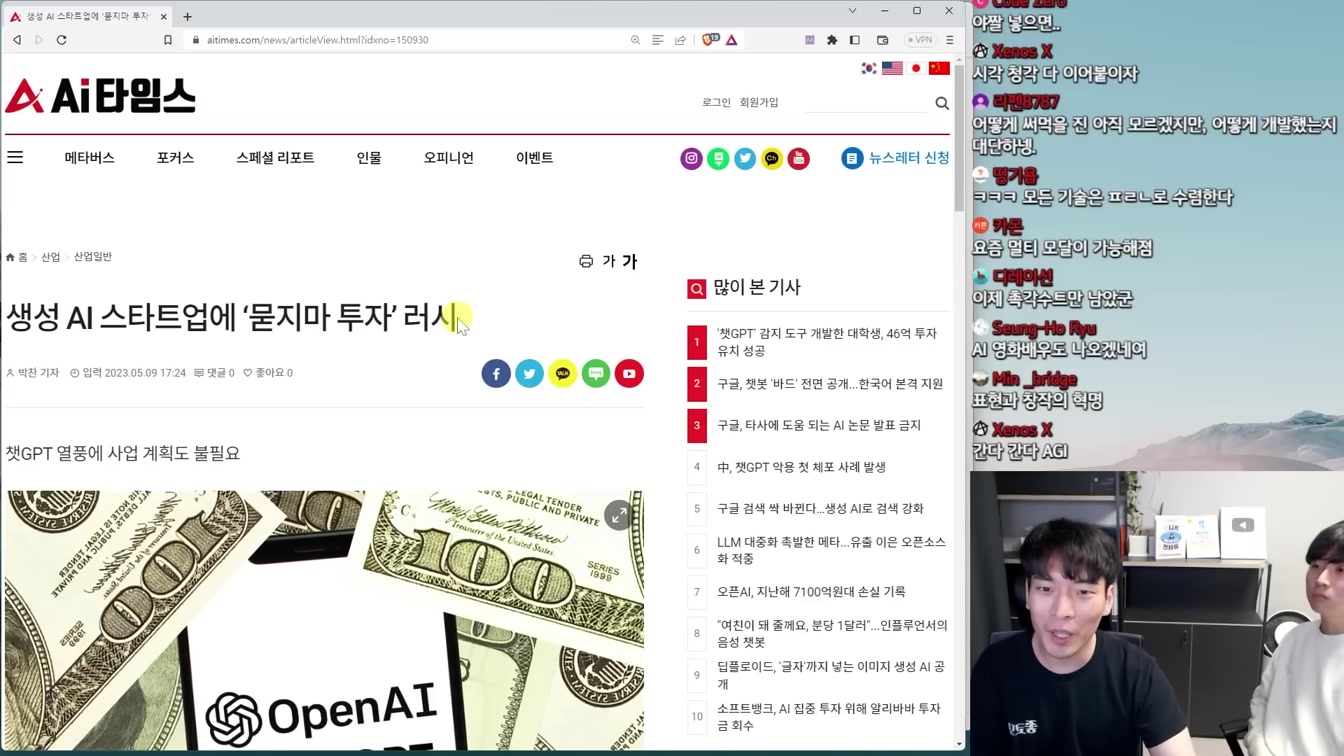Click the share page icon
Image resolution: width=1344 pixels, height=756 pixels.
tap(680, 40)
